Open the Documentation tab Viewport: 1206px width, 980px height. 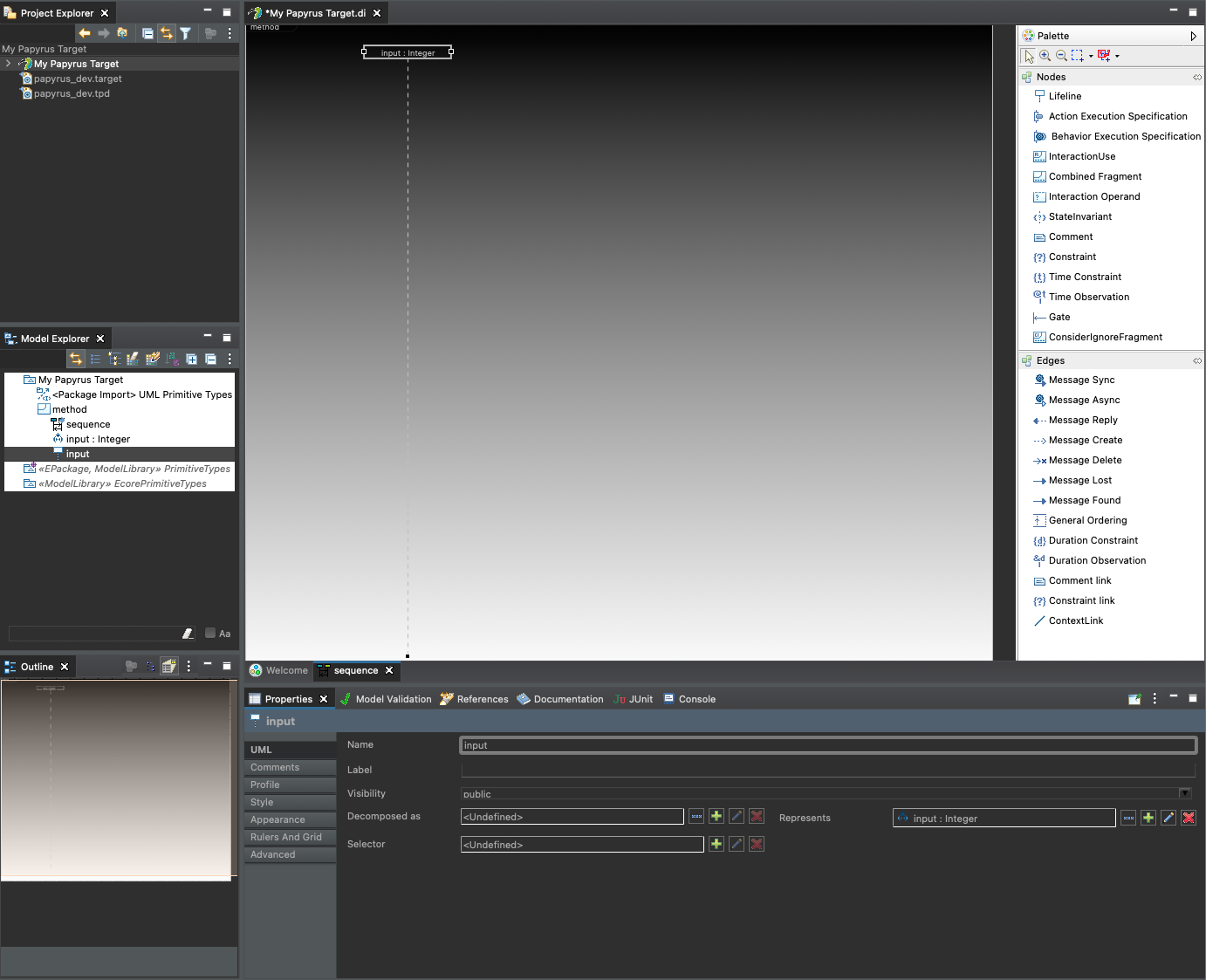coord(559,699)
